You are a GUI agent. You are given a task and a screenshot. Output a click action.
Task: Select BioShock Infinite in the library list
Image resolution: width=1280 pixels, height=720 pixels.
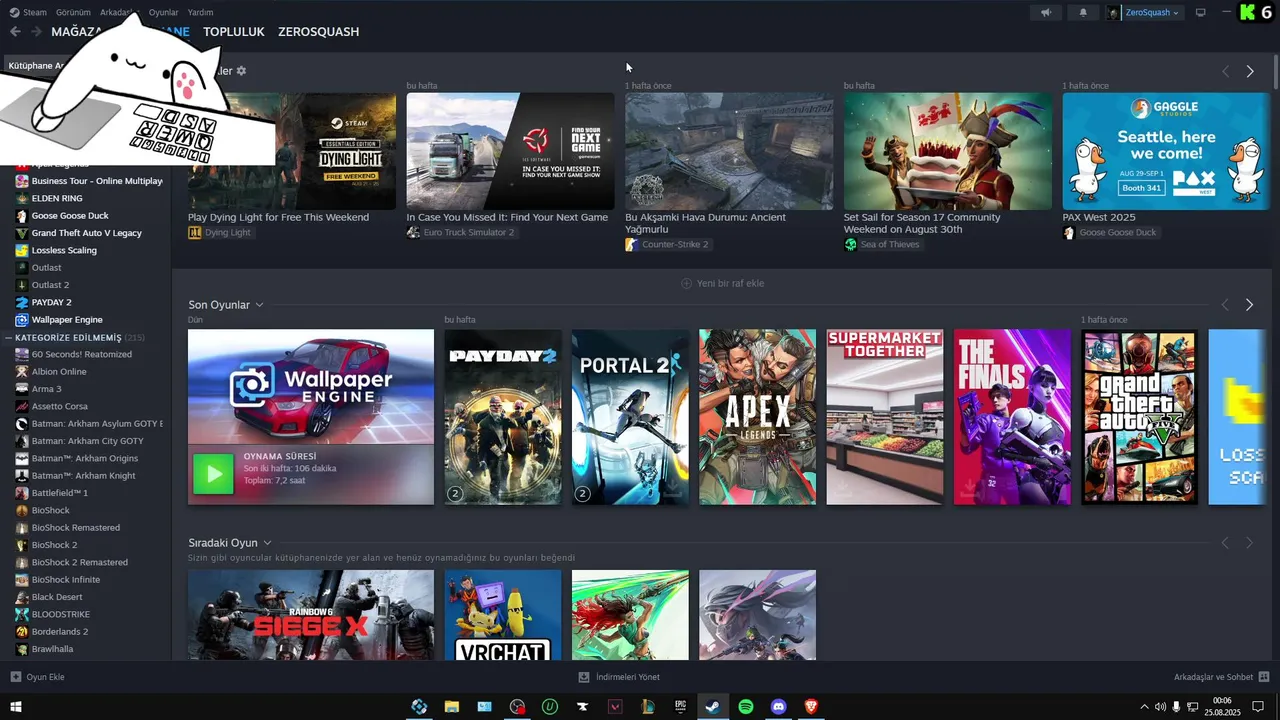[66, 580]
